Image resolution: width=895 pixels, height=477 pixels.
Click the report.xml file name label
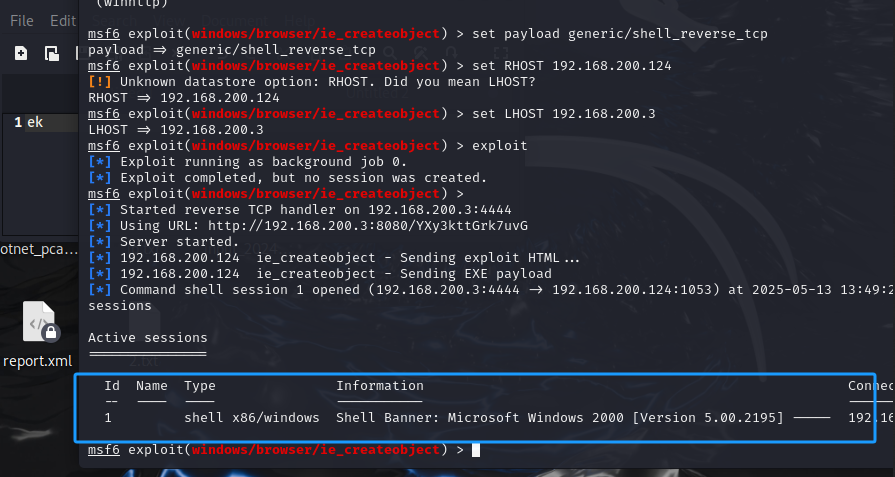(38, 361)
